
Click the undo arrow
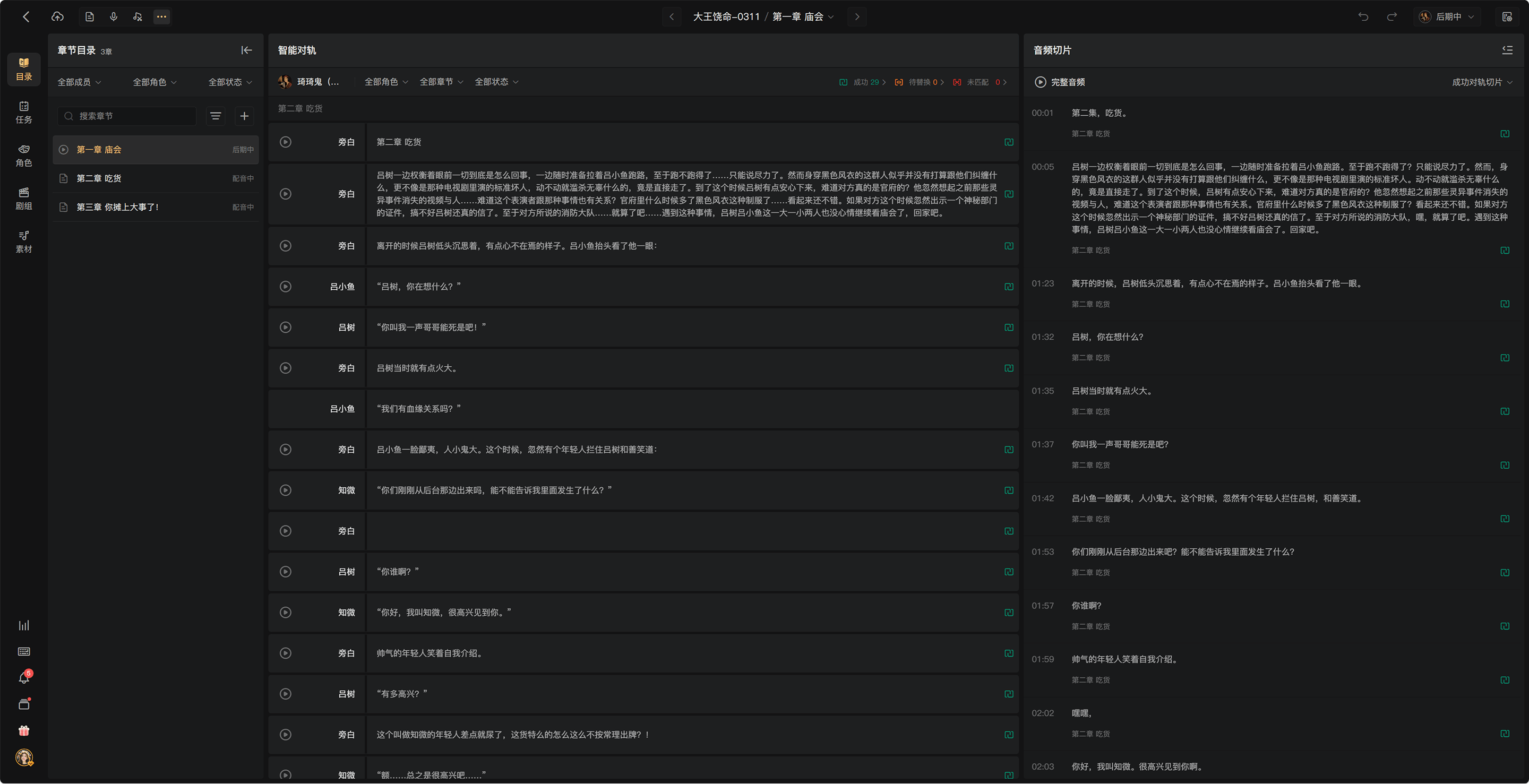point(1363,16)
